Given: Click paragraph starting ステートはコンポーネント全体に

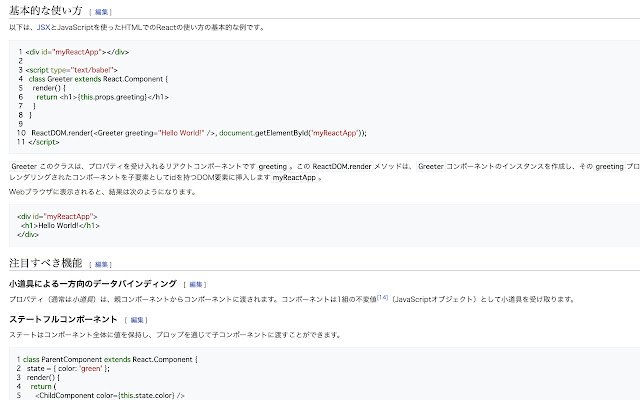Looking at the screenshot, I should (x=176, y=335).
